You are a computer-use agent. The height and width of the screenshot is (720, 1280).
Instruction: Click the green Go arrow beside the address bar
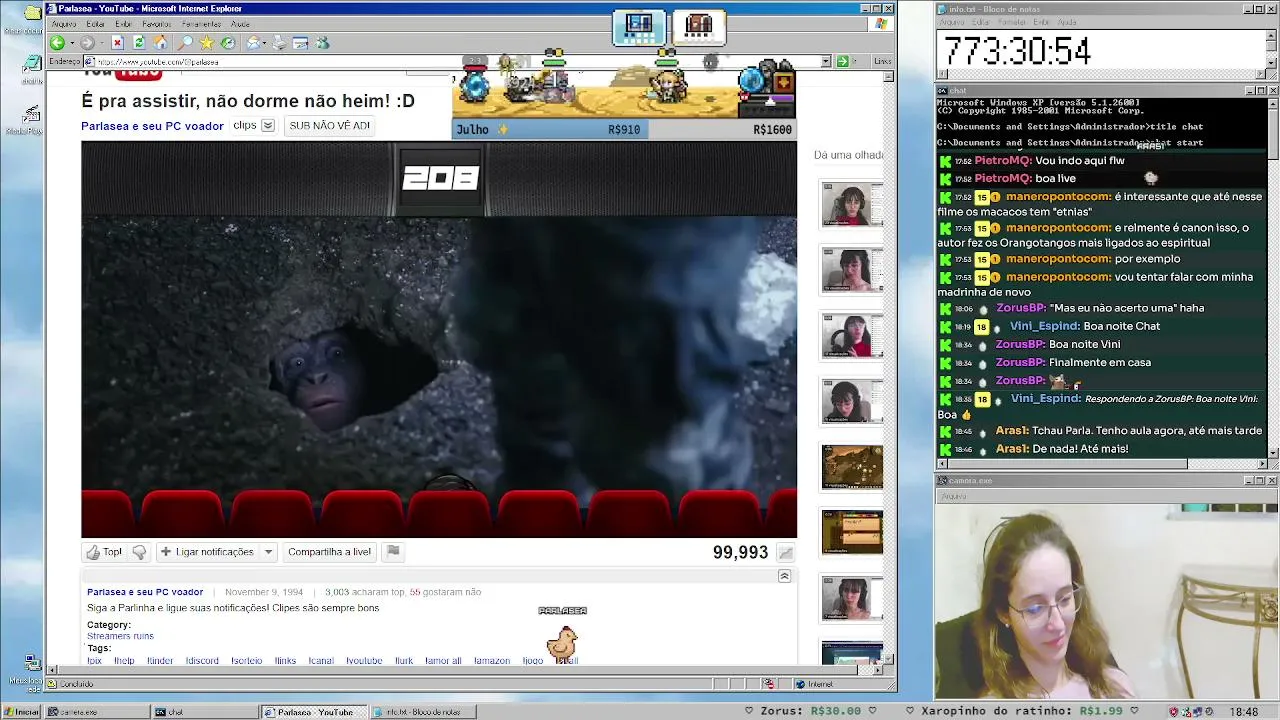pos(842,61)
